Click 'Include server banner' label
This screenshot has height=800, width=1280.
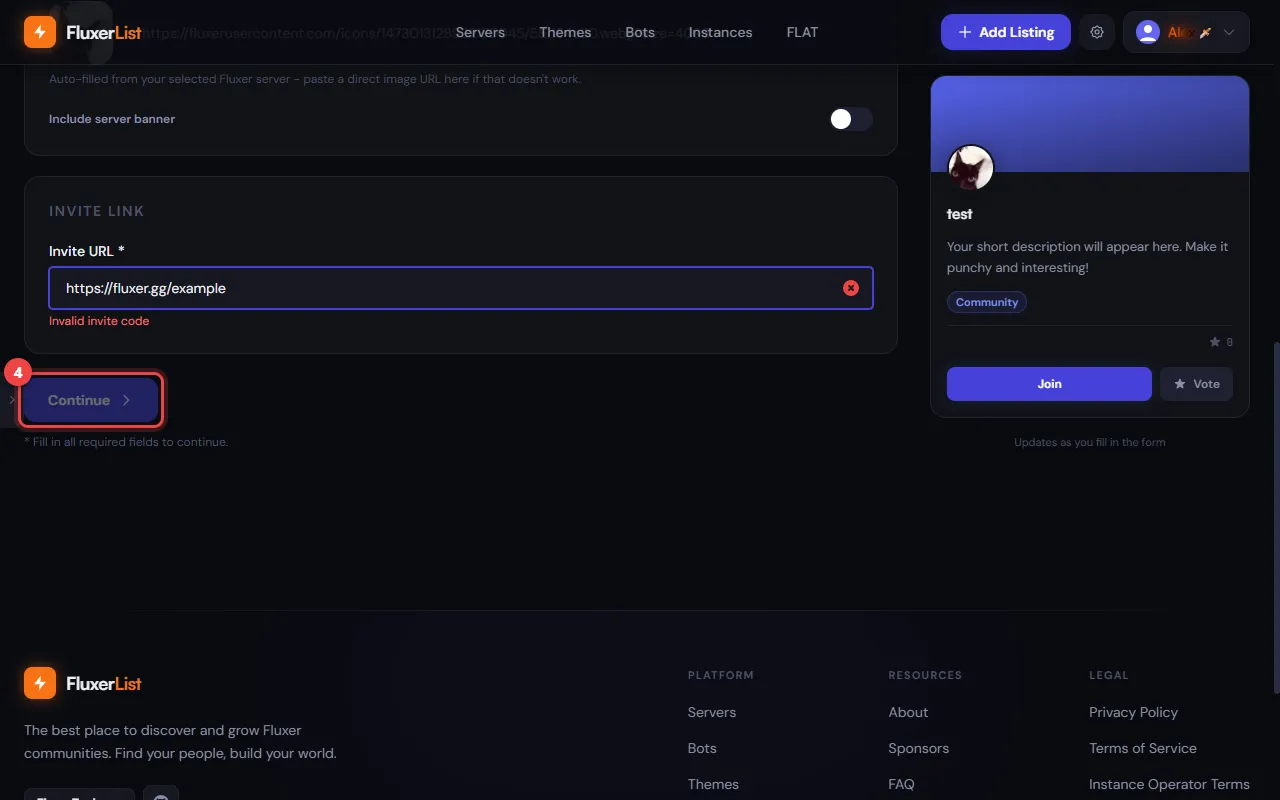[112, 119]
